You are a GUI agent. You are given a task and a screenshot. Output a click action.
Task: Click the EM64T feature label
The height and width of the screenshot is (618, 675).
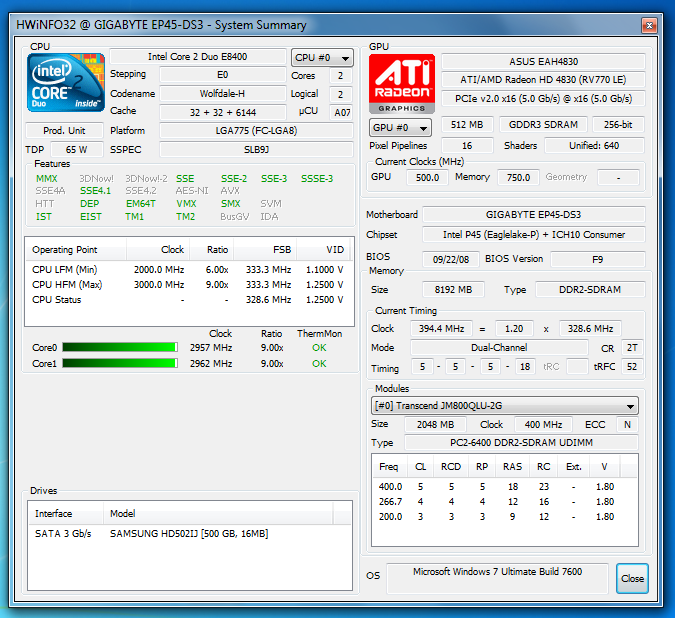coord(141,204)
